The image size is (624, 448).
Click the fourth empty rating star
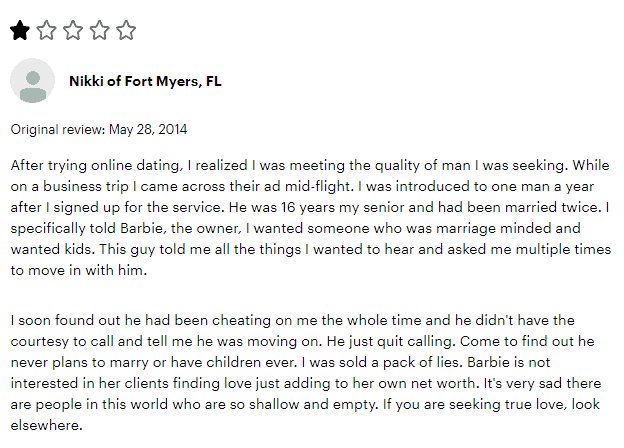coord(99,30)
